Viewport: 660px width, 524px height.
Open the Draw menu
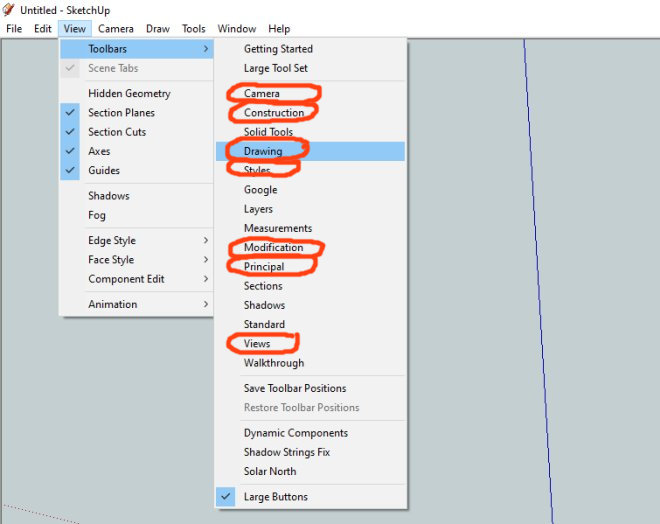tap(158, 29)
